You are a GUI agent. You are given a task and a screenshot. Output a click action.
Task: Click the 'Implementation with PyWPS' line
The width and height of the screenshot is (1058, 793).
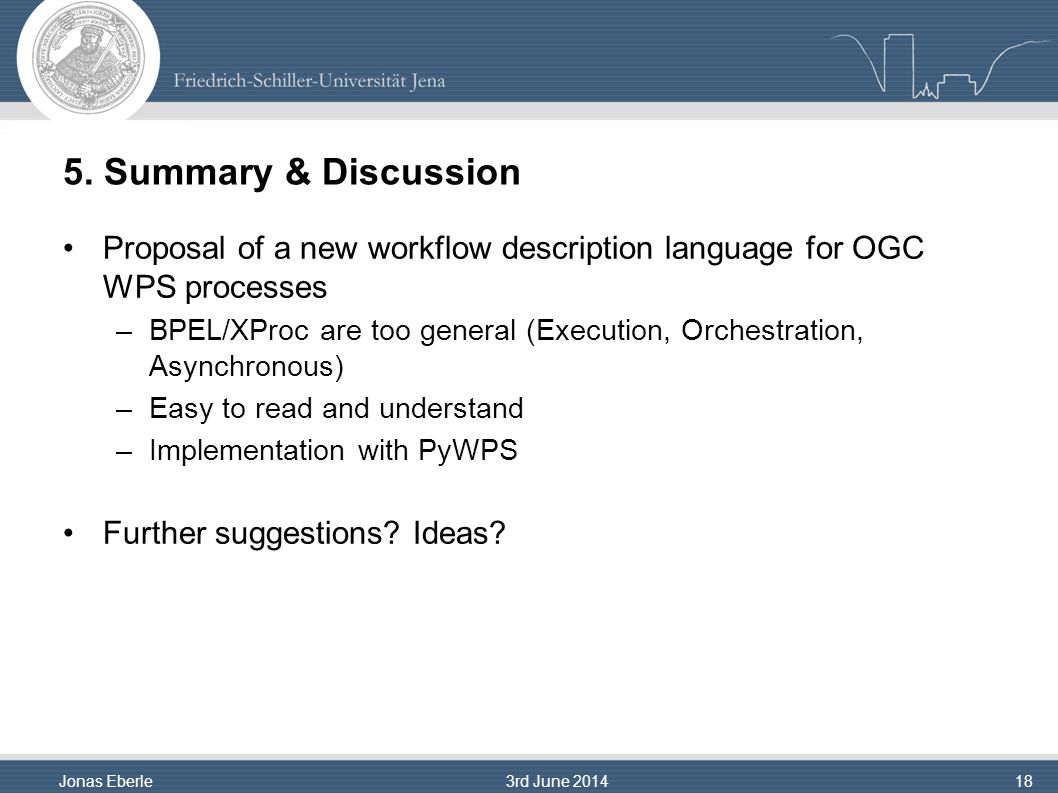click(333, 450)
